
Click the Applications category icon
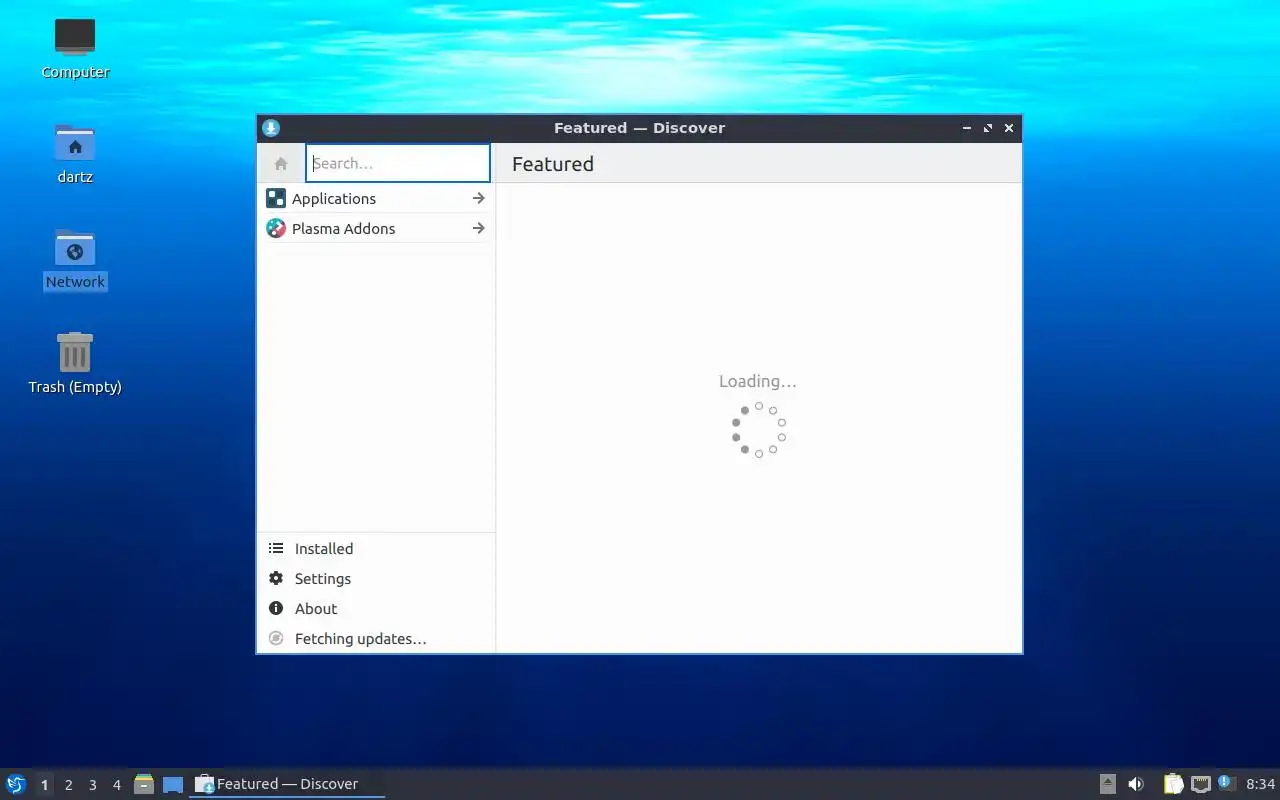(276, 198)
